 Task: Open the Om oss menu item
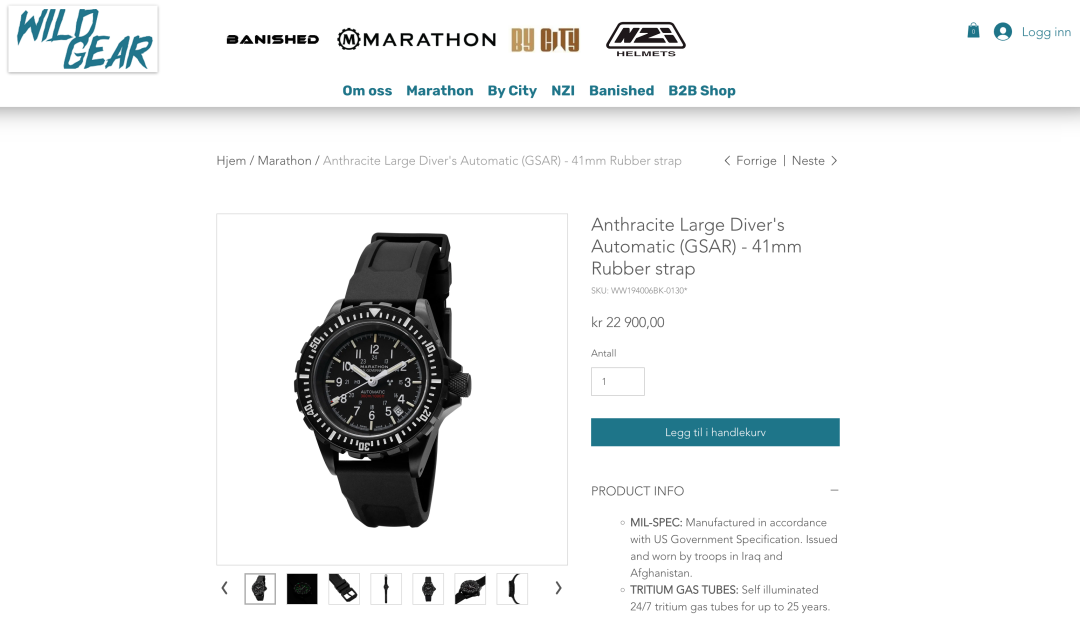[x=367, y=91]
